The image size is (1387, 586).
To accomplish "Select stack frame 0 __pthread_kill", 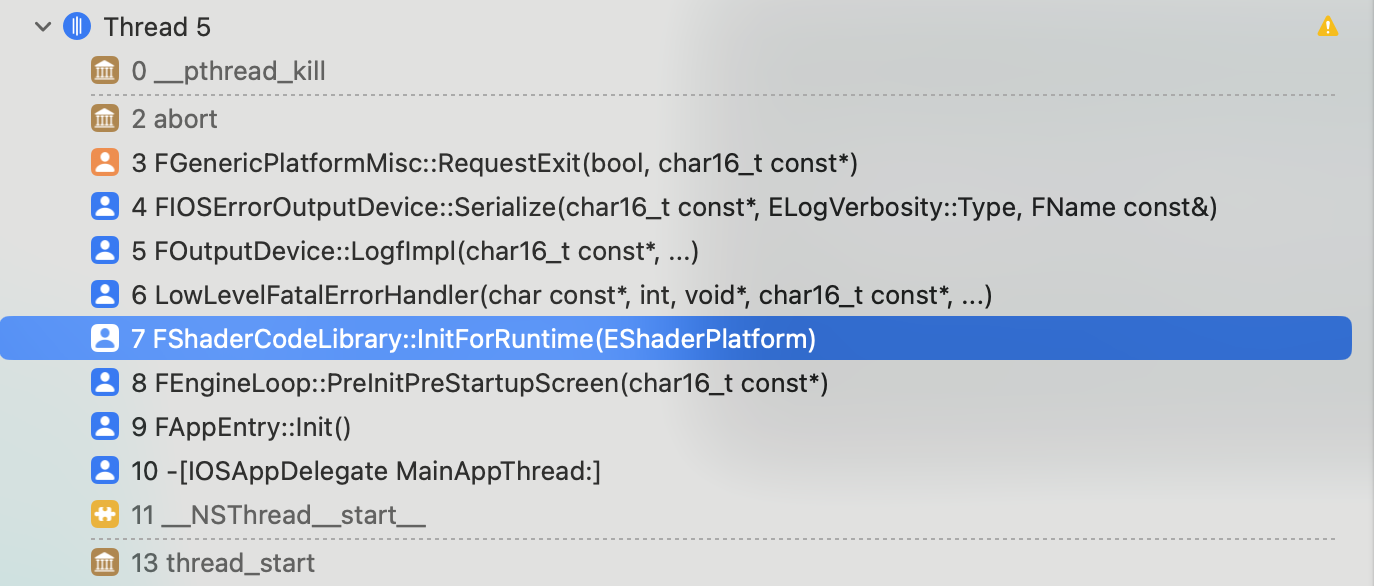I will [x=229, y=71].
